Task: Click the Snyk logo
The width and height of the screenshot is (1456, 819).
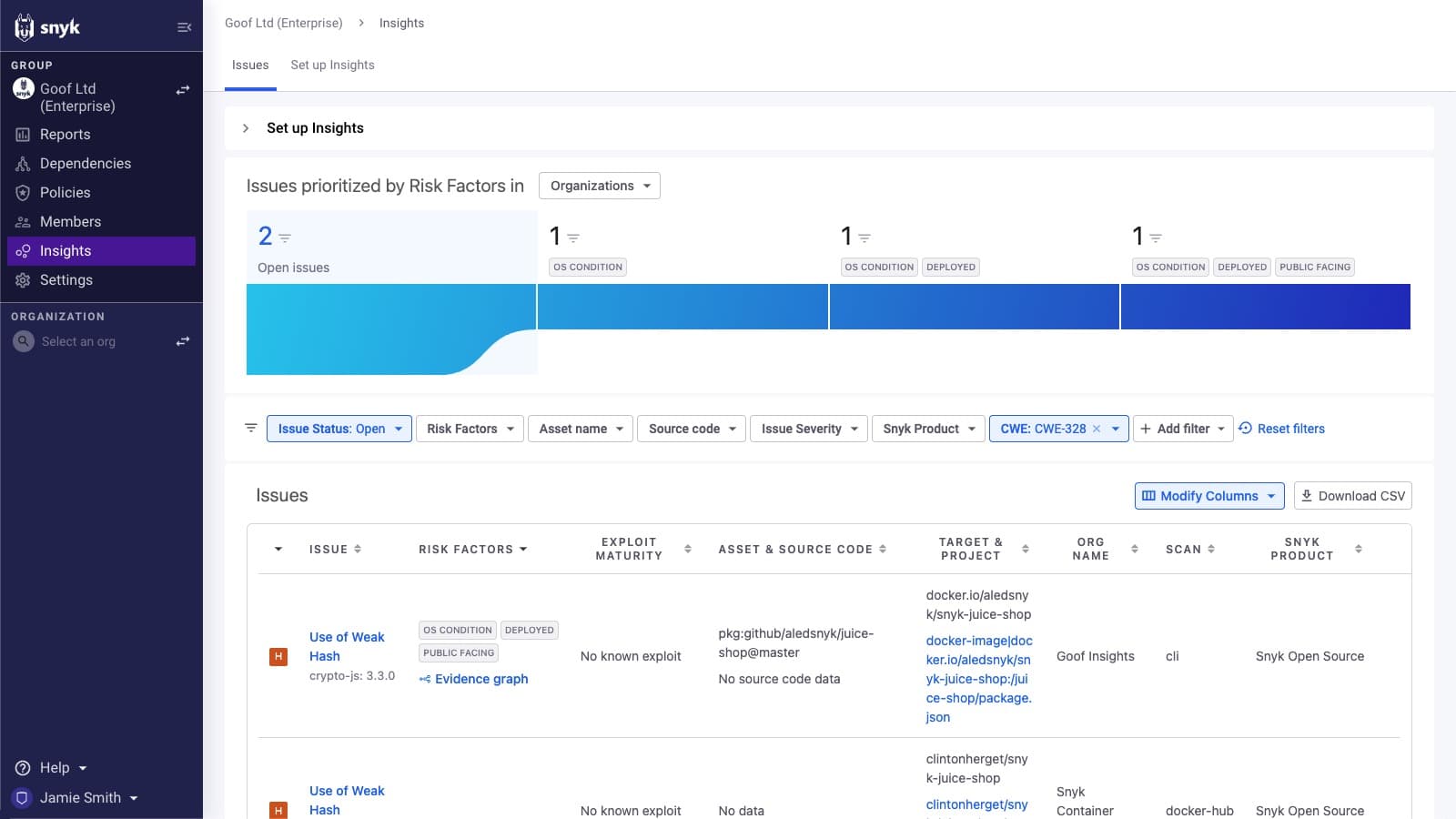Action: [47, 27]
